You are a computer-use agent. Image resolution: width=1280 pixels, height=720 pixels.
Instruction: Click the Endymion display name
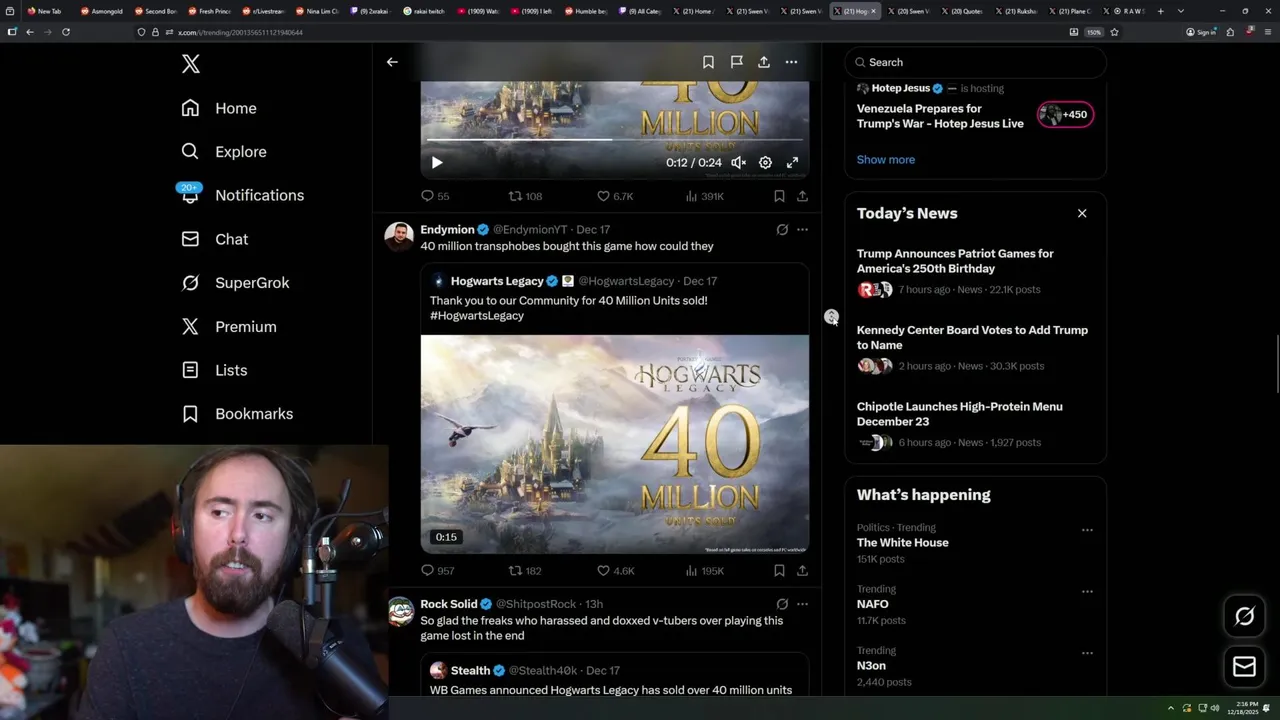click(447, 229)
